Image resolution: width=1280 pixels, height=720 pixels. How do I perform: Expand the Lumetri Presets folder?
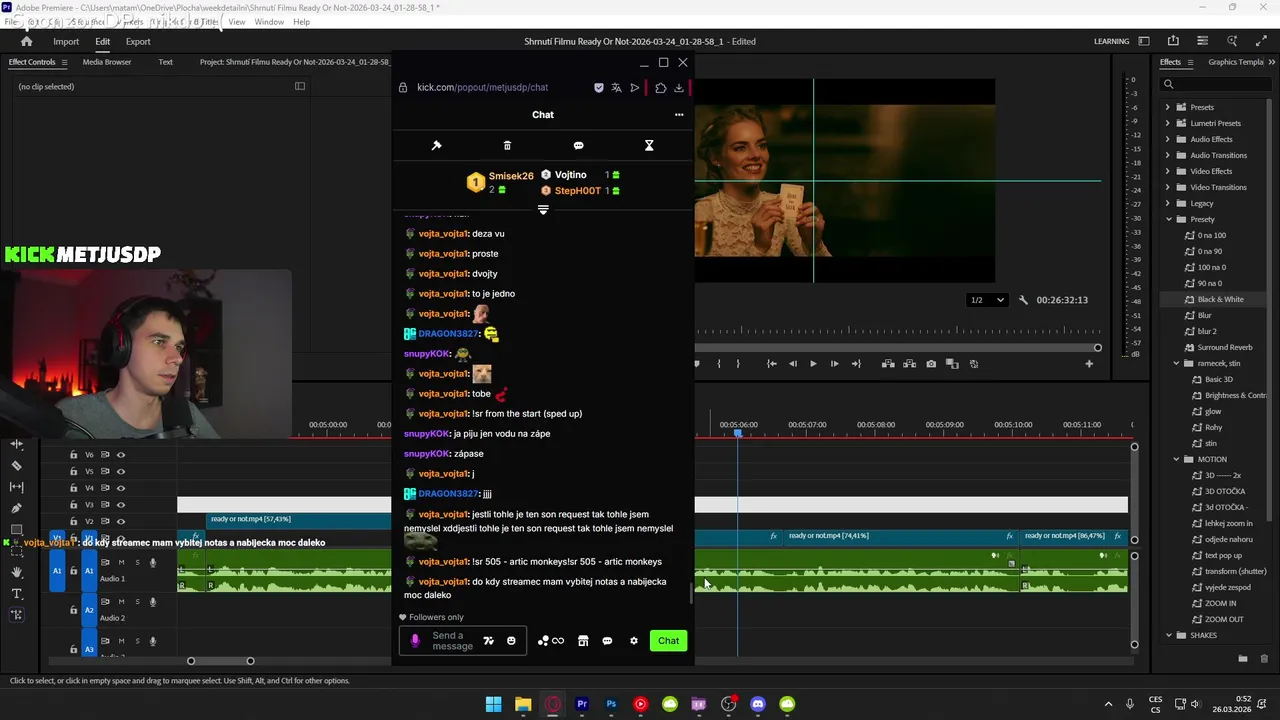point(1167,123)
